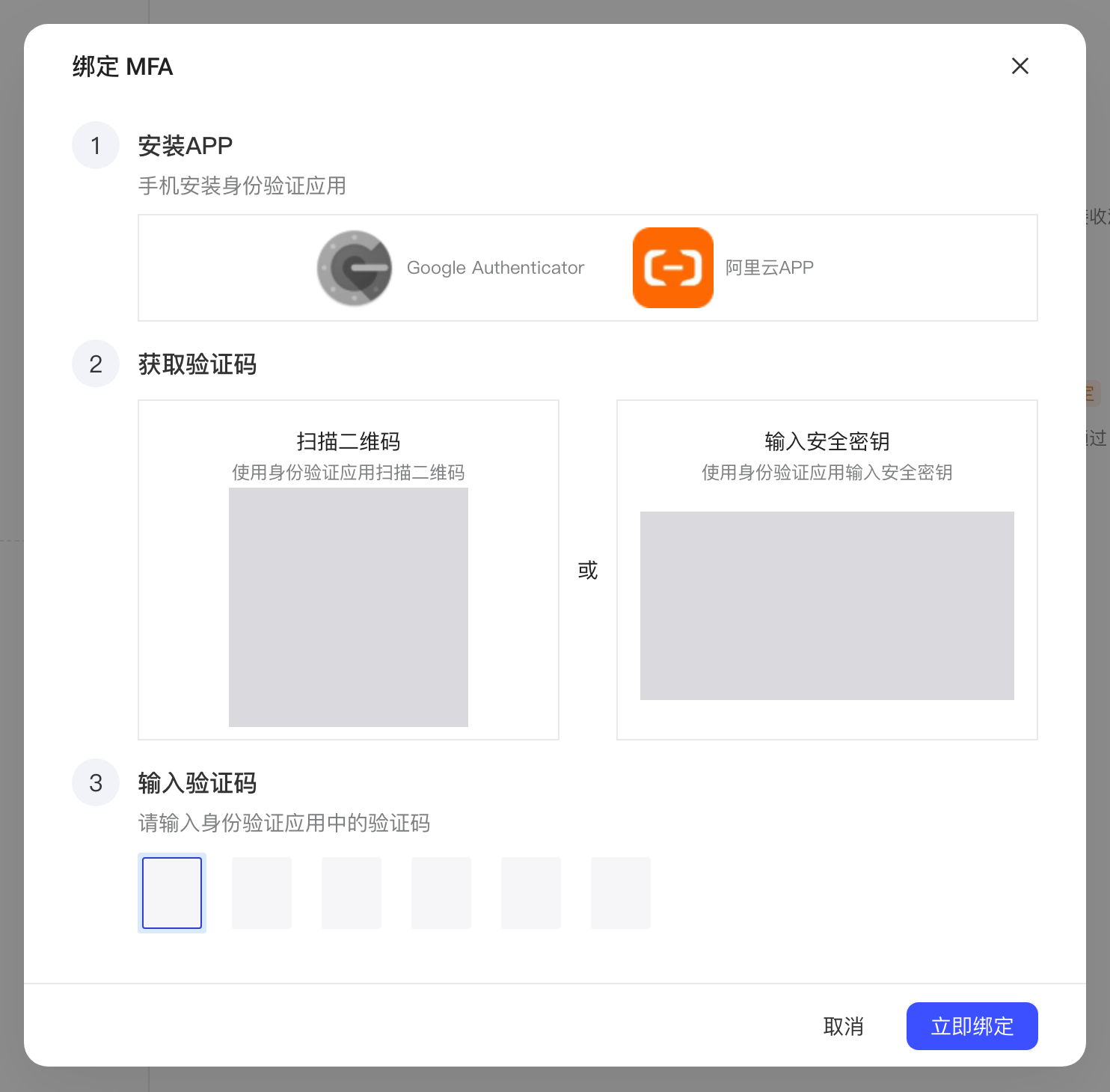Click the 取消 button

point(843,1026)
